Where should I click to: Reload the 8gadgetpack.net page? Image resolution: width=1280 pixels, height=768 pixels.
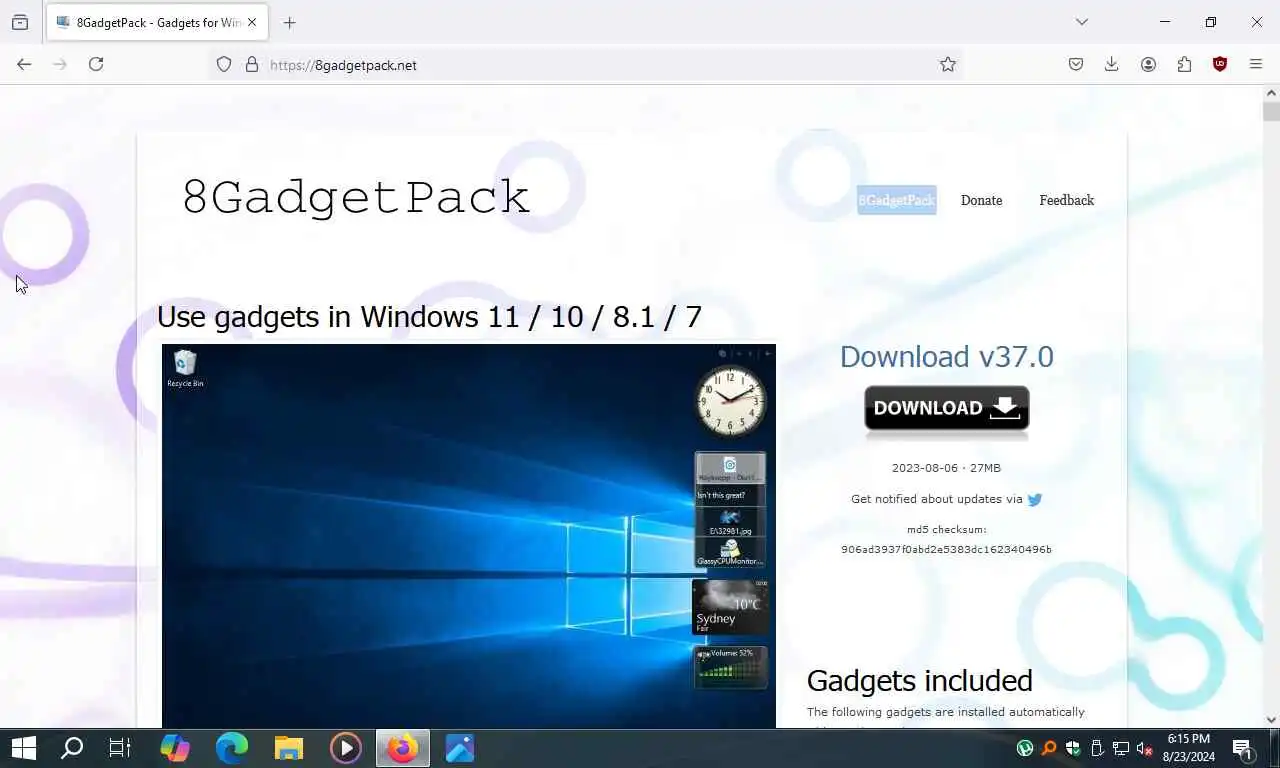click(96, 64)
